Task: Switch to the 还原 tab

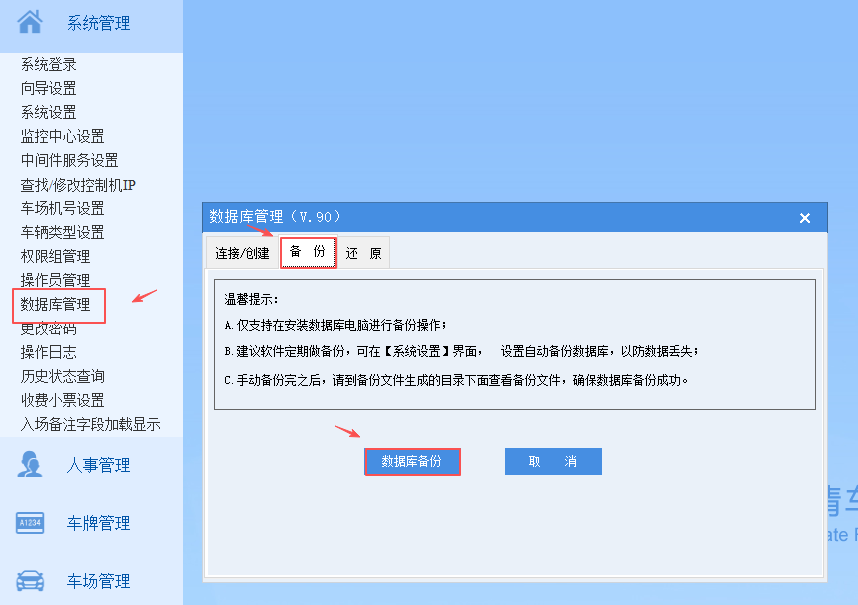Action: [x=363, y=253]
